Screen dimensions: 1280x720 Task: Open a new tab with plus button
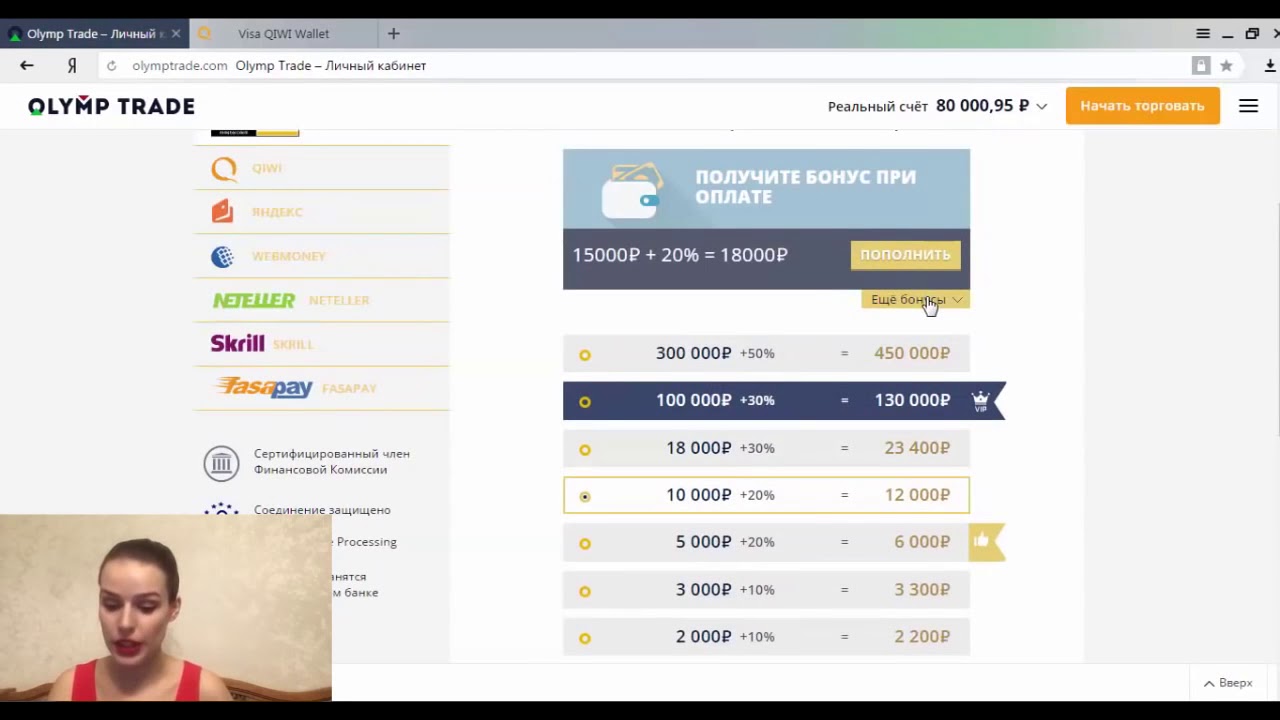point(394,34)
